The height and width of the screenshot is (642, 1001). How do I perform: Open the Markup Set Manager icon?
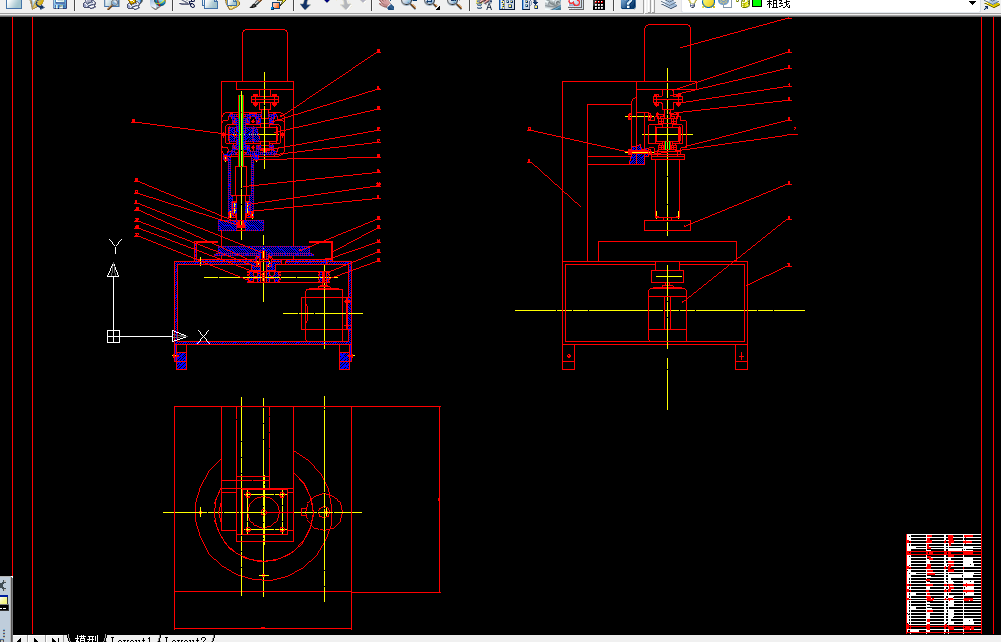tap(576, 4)
